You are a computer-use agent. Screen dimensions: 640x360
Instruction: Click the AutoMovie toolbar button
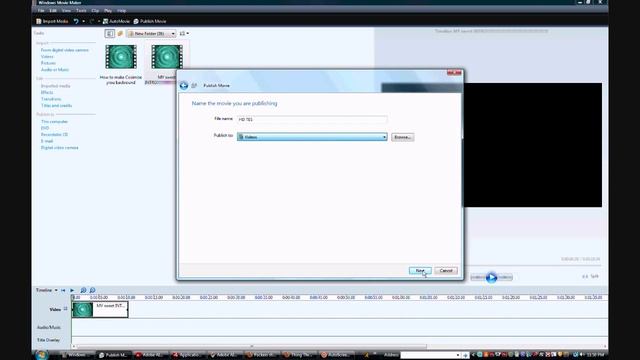coord(116,21)
